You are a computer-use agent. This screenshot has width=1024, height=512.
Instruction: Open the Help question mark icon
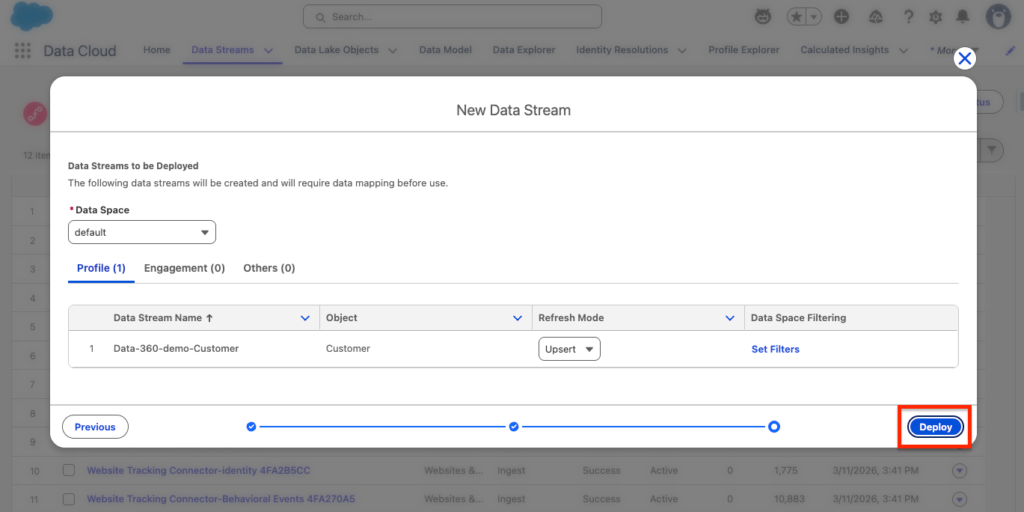[x=908, y=17]
